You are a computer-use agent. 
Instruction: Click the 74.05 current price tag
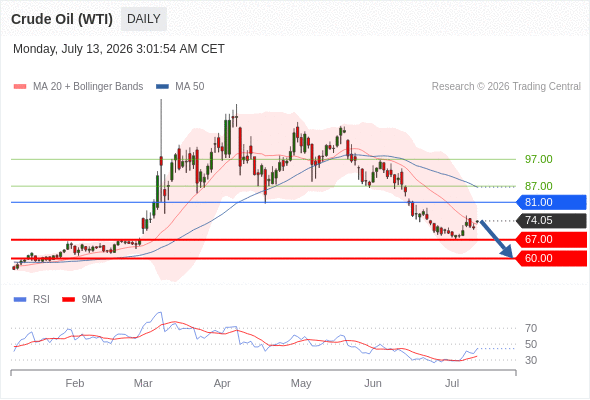click(x=551, y=221)
